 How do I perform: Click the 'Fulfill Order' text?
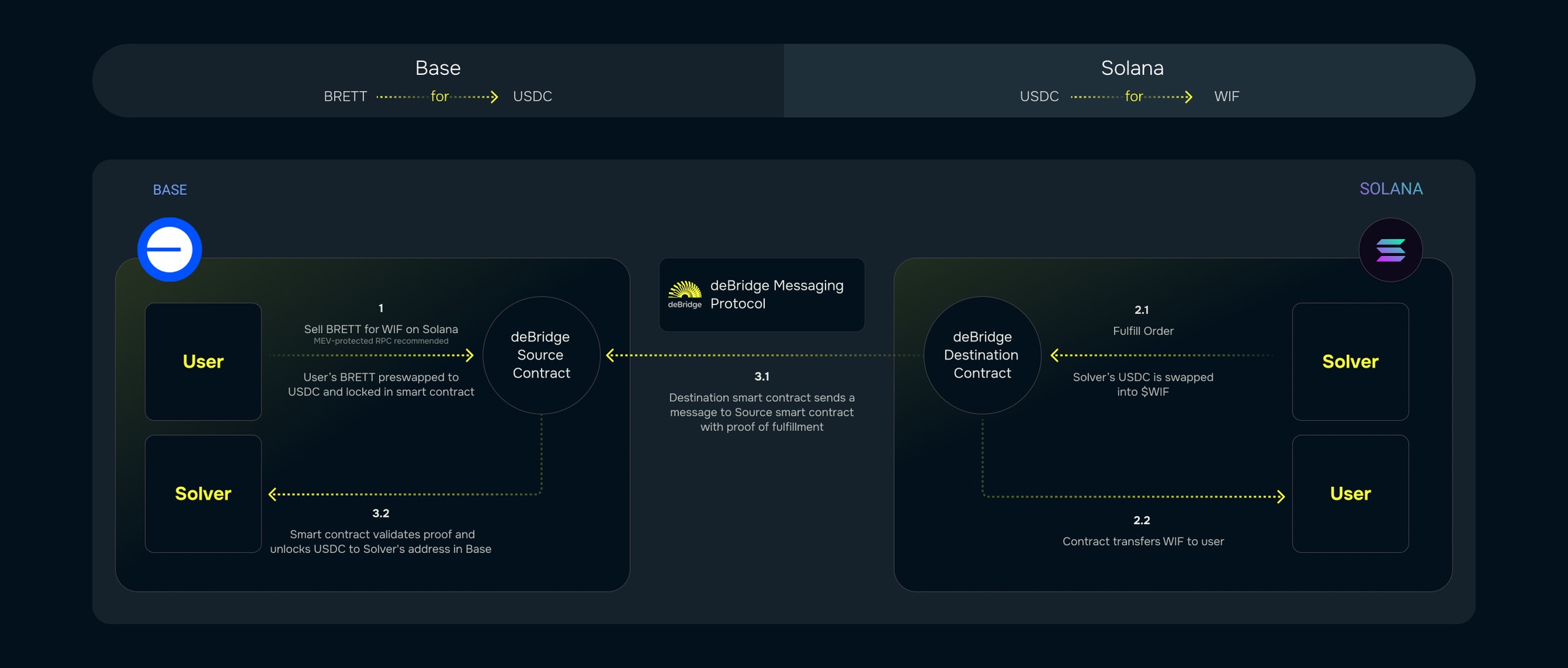[x=1143, y=331]
